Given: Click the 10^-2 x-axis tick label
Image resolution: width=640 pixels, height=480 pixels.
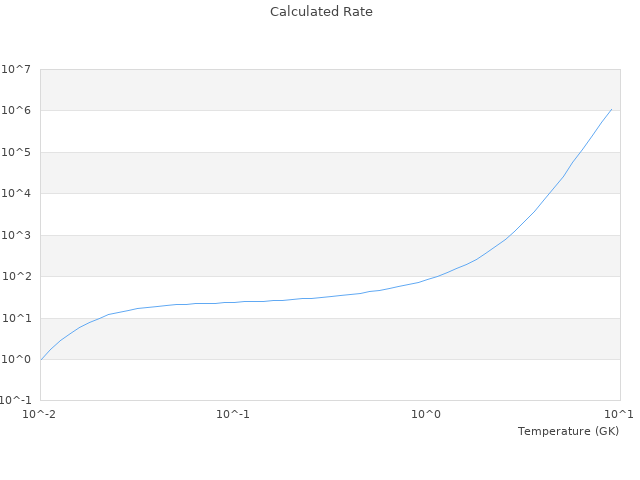Looking at the screenshot, I should click(x=40, y=414).
